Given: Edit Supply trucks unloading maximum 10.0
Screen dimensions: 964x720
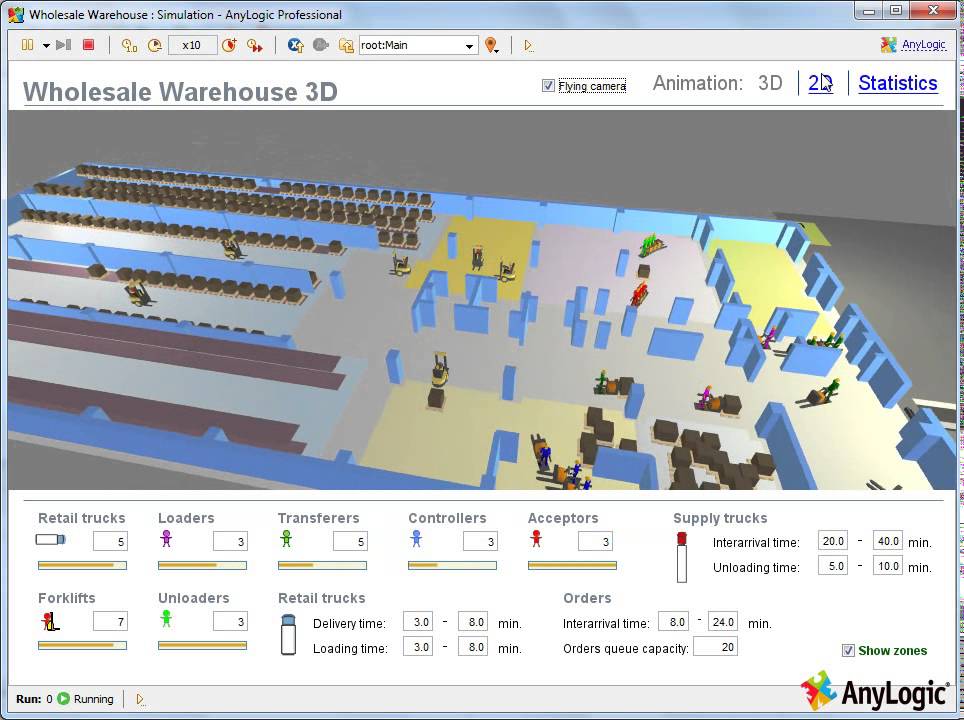Looking at the screenshot, I should tap(888, 566).
